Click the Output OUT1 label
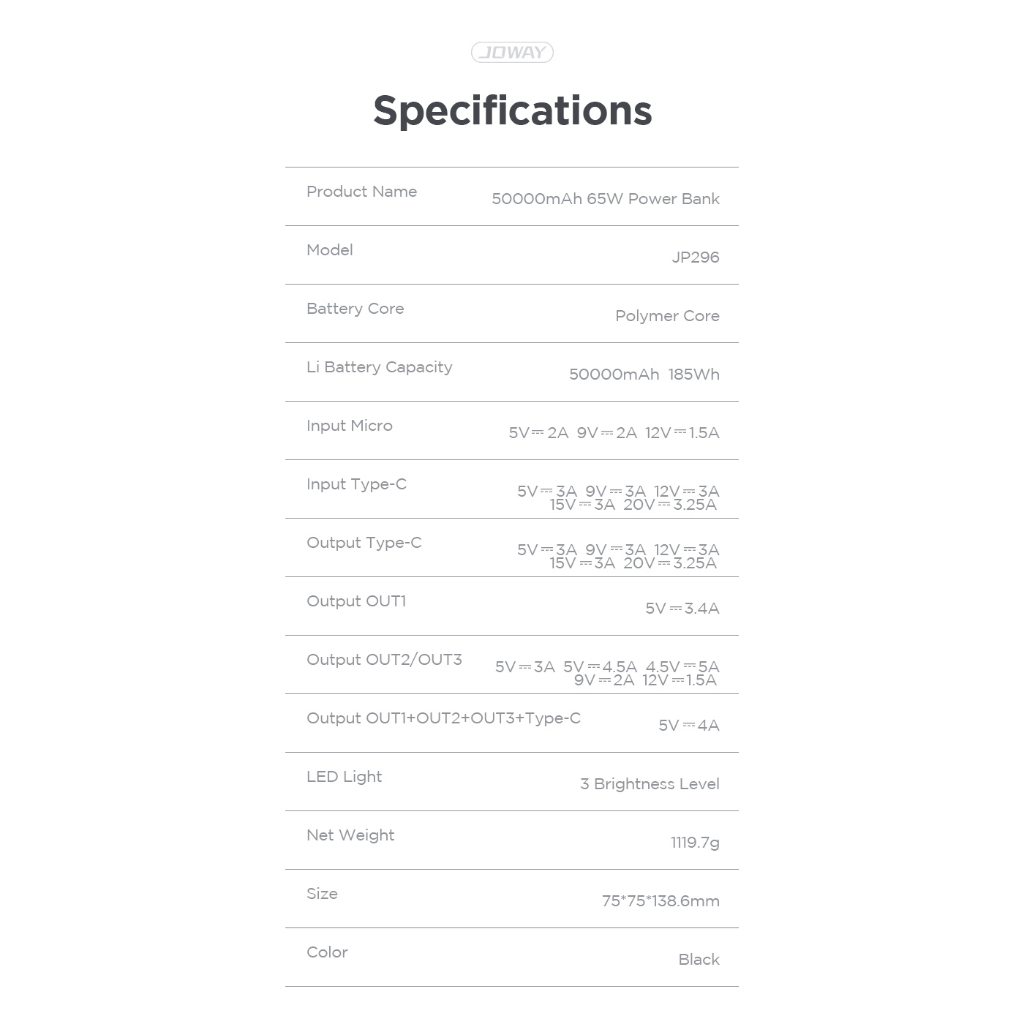Viewport: 1024px width, 1024px height. 356,601
